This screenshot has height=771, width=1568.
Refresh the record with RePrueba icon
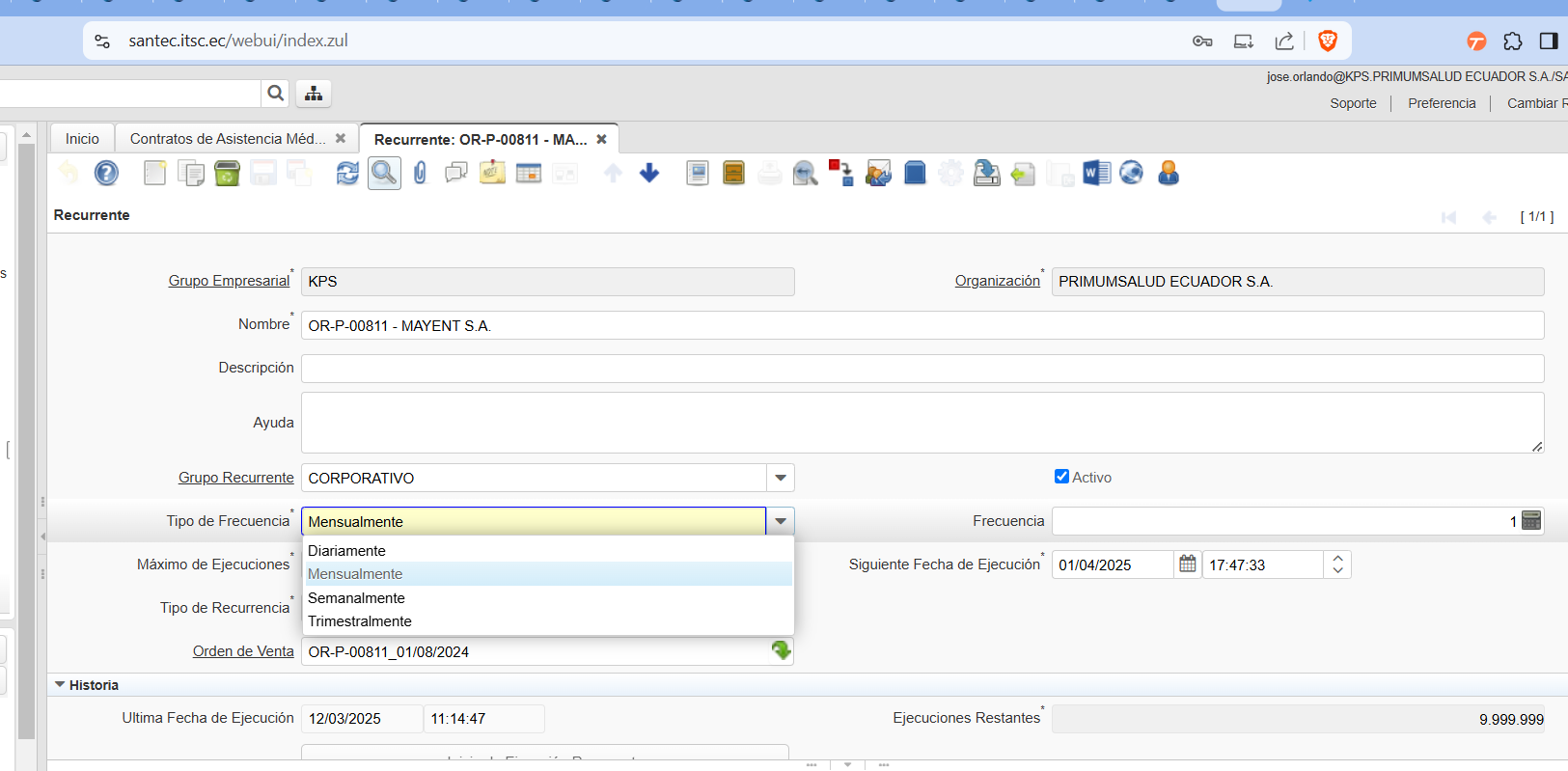347,174
